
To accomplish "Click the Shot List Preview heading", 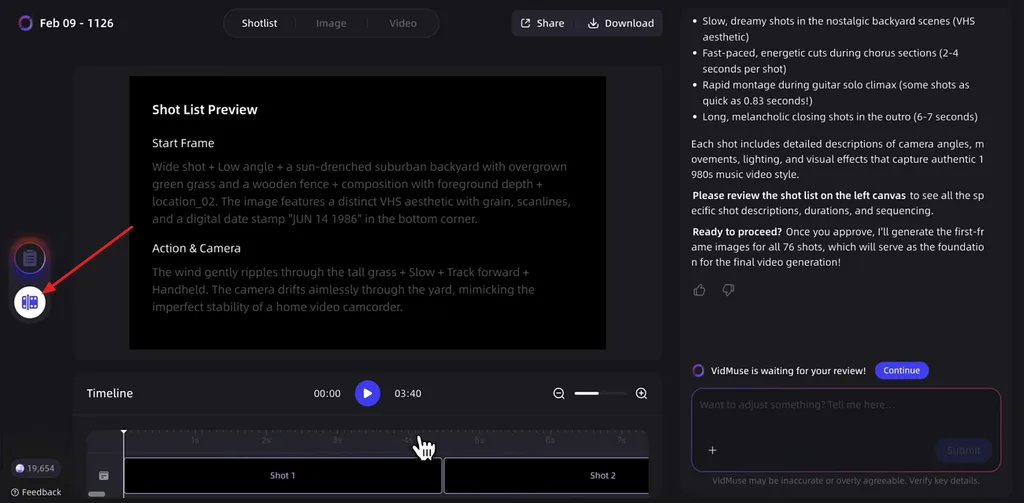I will (x=205, y=110).
